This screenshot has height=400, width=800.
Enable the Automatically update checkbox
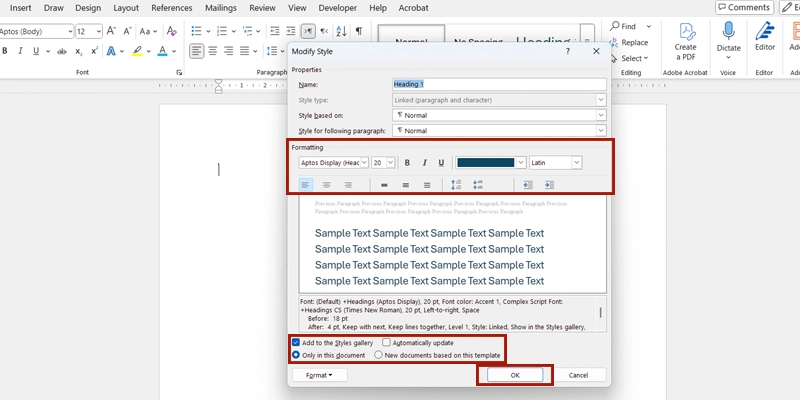(387, 342)
